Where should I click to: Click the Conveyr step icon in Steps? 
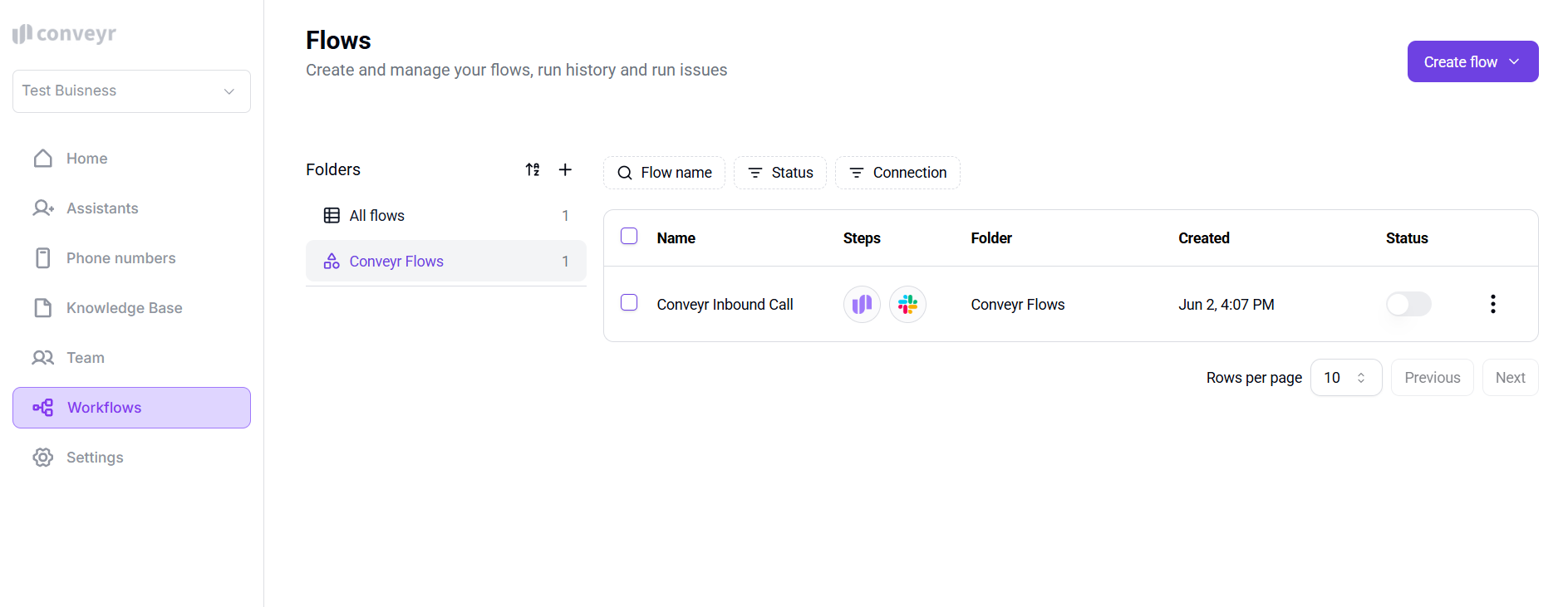coord(862,305)
